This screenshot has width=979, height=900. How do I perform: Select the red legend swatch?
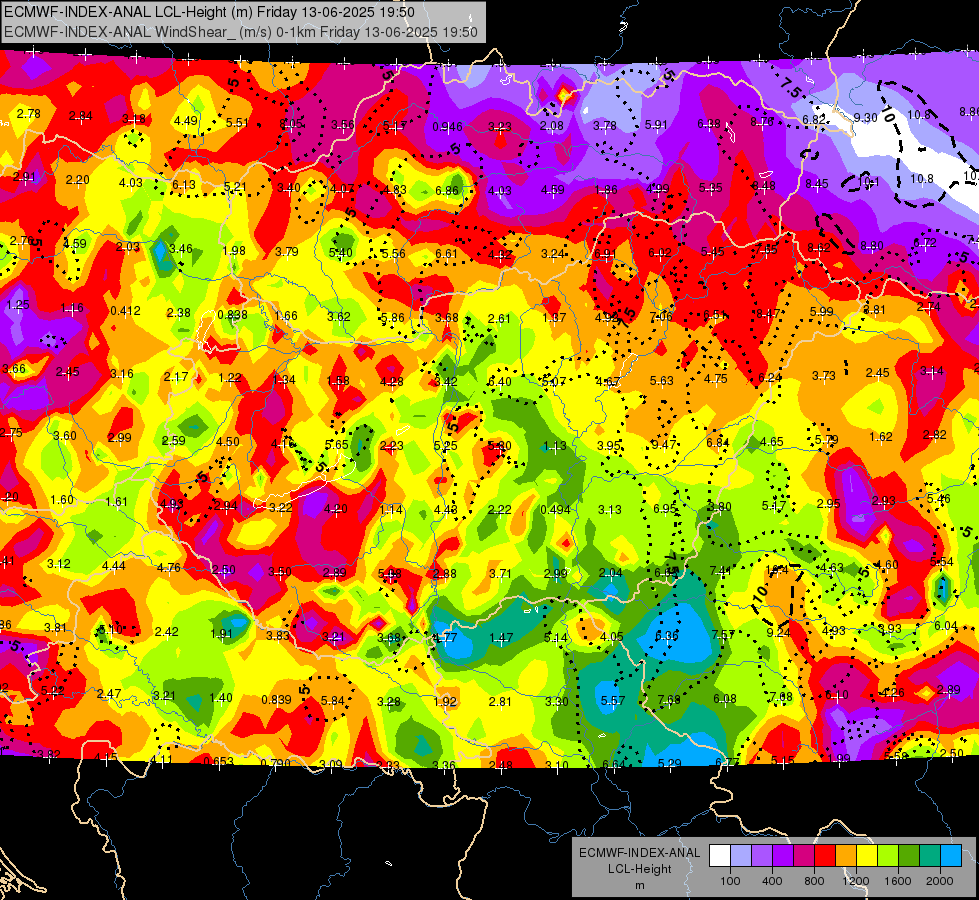[x=825, y=856]
